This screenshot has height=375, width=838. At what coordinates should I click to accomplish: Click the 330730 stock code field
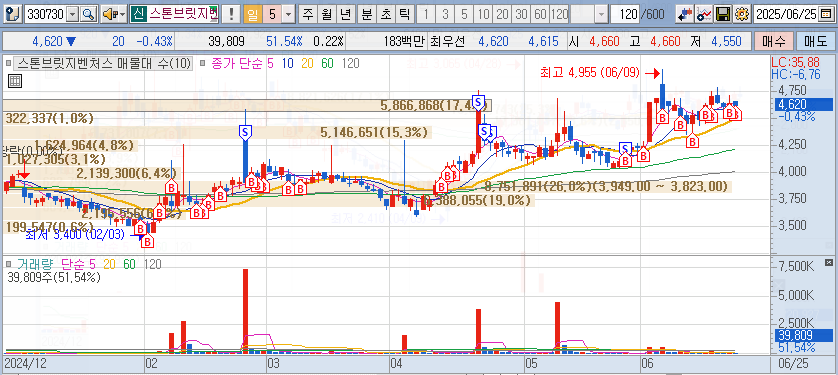(x=46, y=14)
